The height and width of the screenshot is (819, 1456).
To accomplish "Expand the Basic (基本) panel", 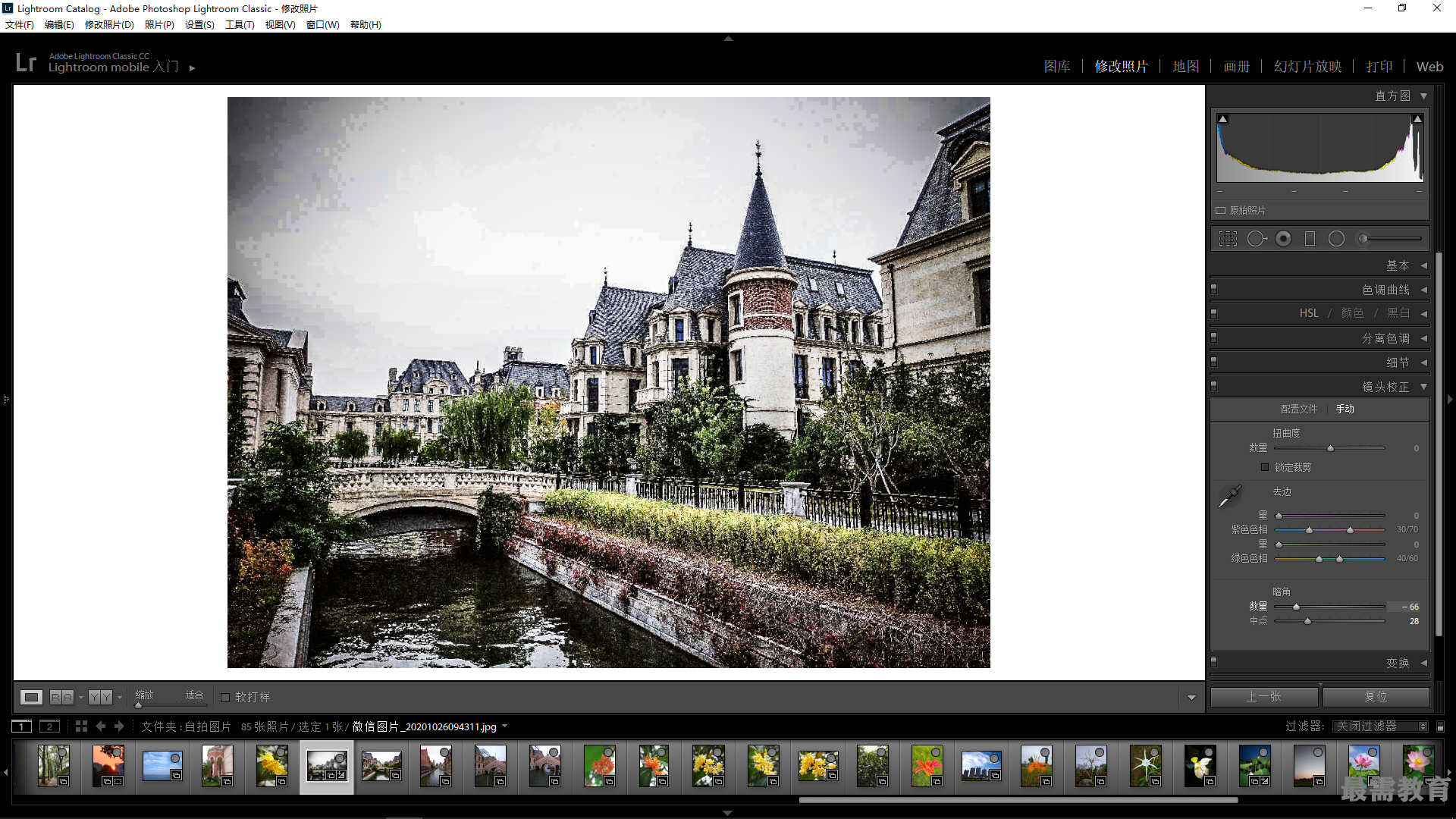I will point(1423,265).
